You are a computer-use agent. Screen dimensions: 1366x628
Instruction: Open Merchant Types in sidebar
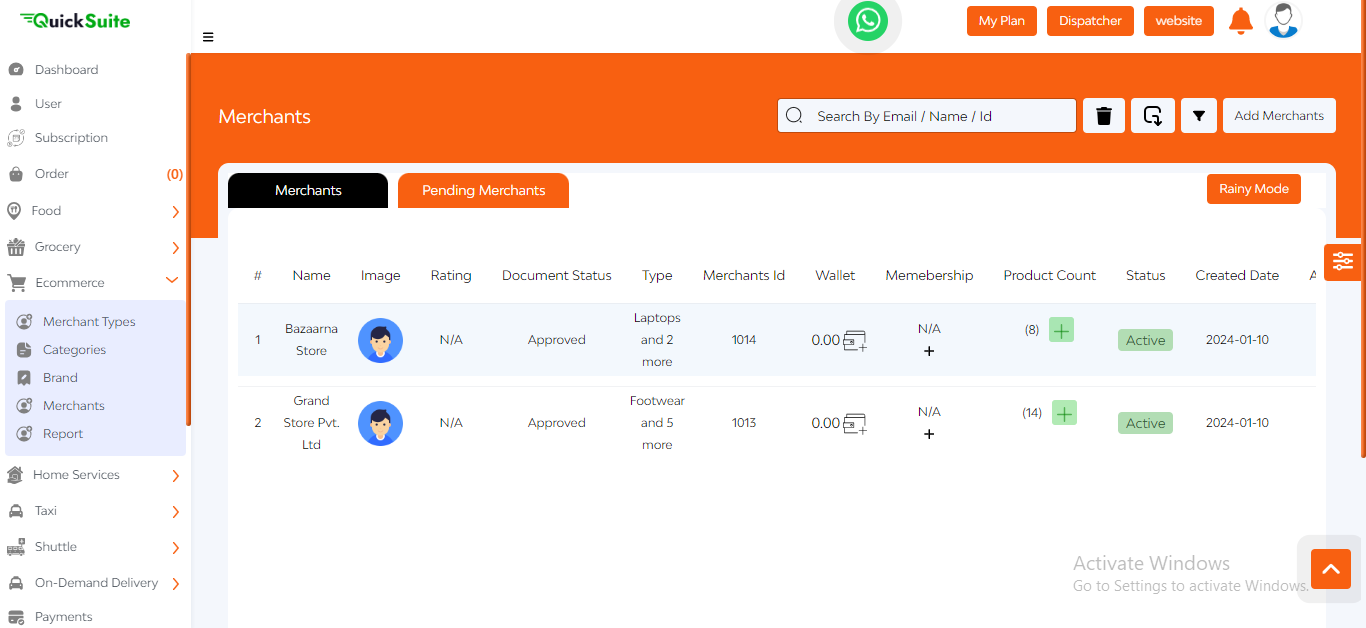coord(89,322)
